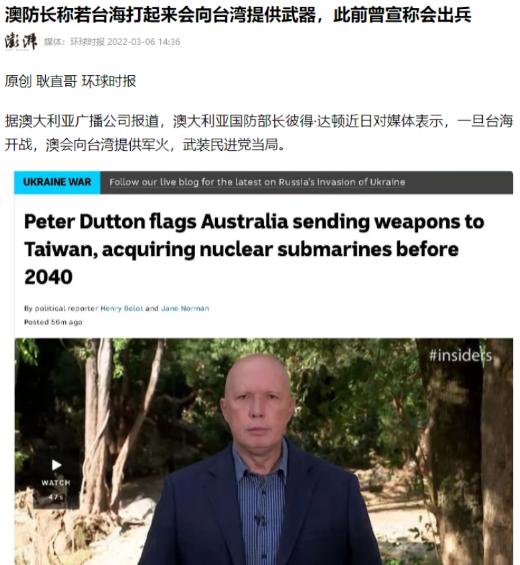Click the 媒体: label beside the logo

(x=56, y=42)
